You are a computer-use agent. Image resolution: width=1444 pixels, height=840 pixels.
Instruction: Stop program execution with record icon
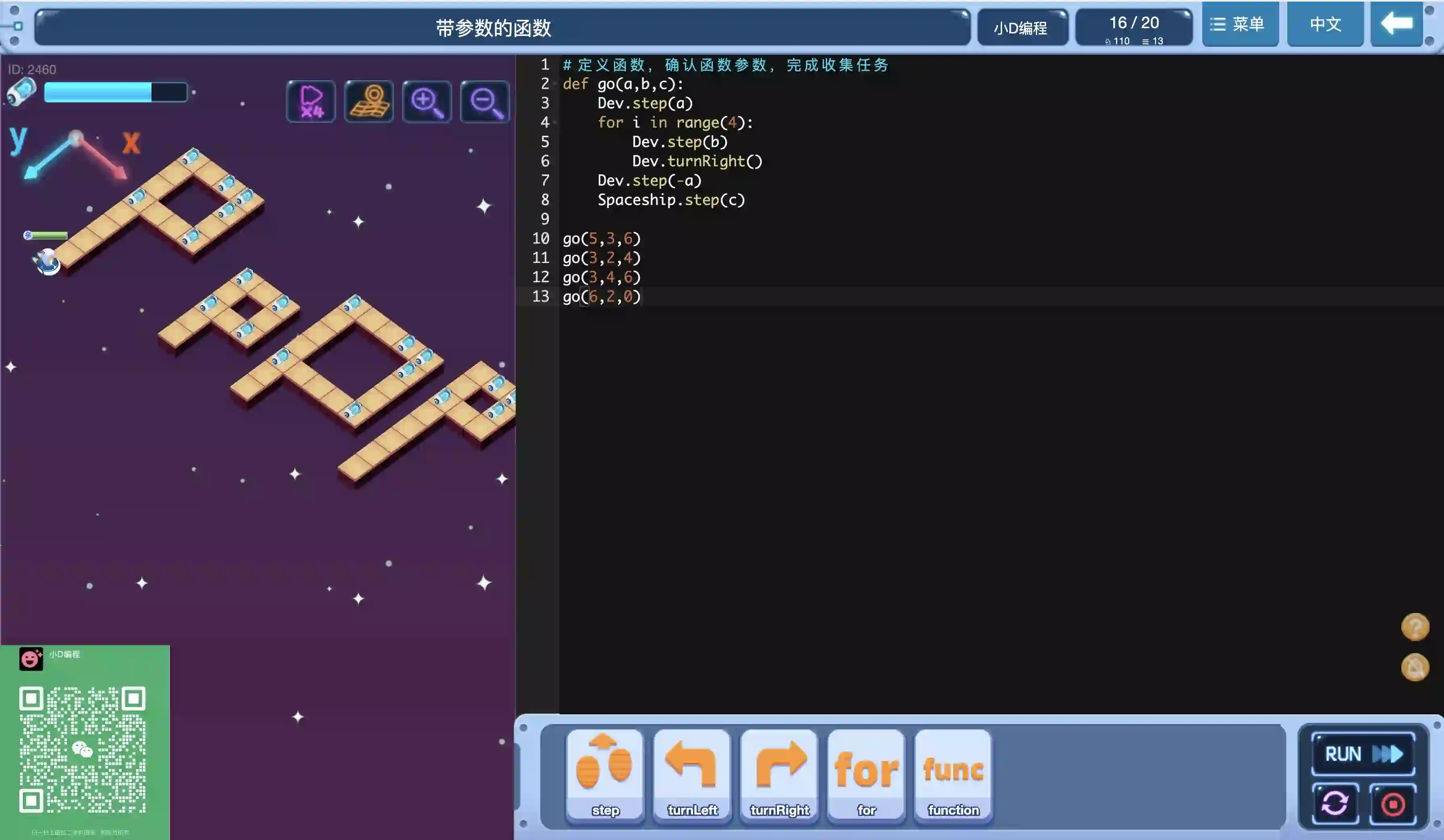pyautogui.click(x=1392, y=803)
